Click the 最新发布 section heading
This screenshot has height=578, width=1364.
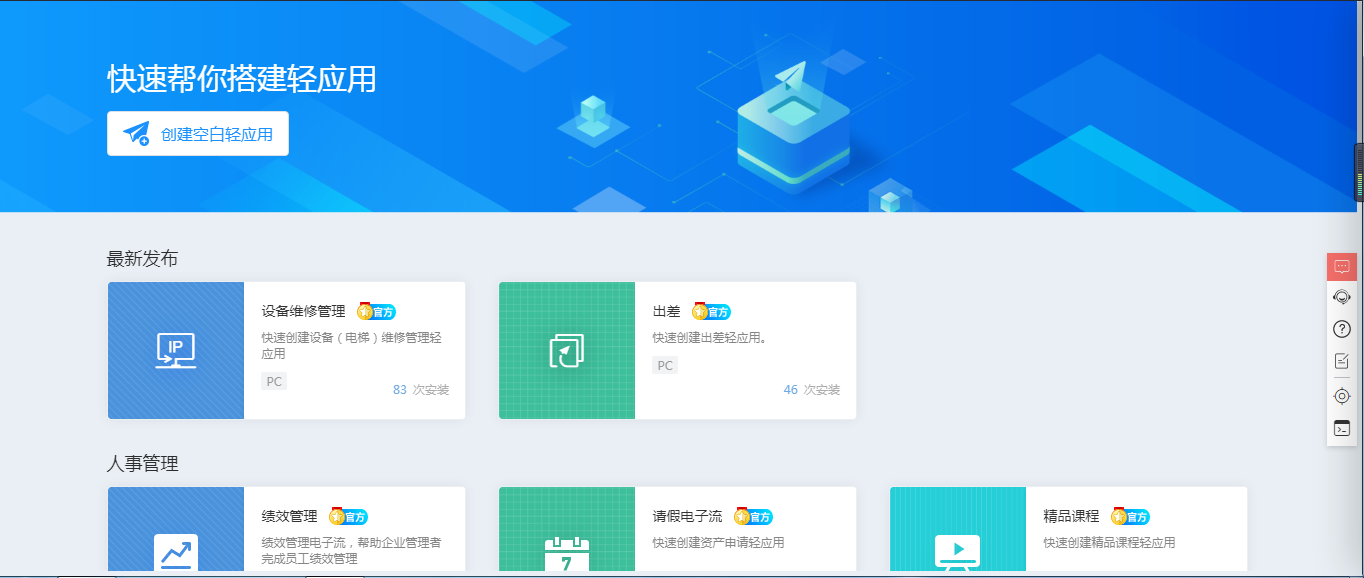(x=142, y=259)
